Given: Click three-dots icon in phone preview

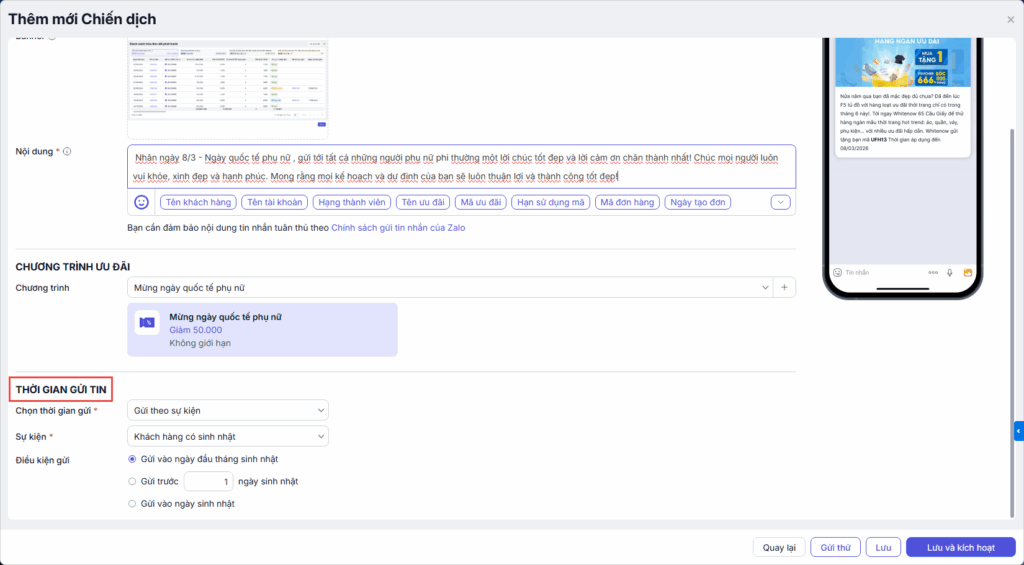Looking at the screenshot, I should (933, 272).
